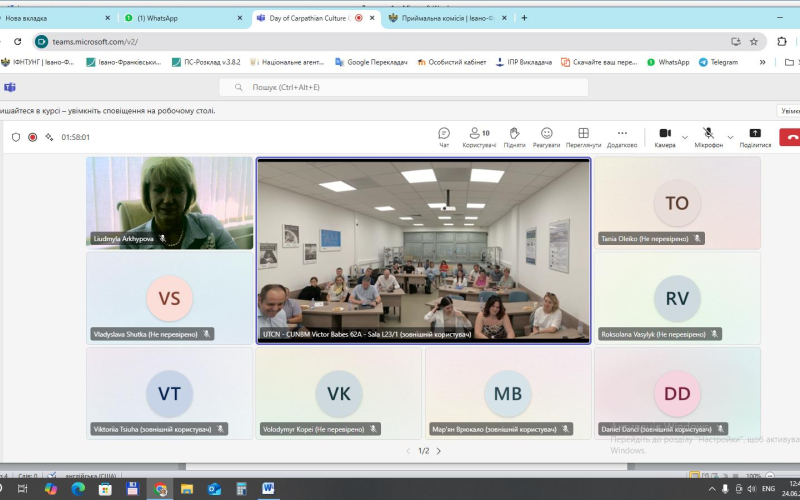Open Microsoft Edge from the taskbar
The height and width of the screenshot is (500, 800).
tap(78, 489)
